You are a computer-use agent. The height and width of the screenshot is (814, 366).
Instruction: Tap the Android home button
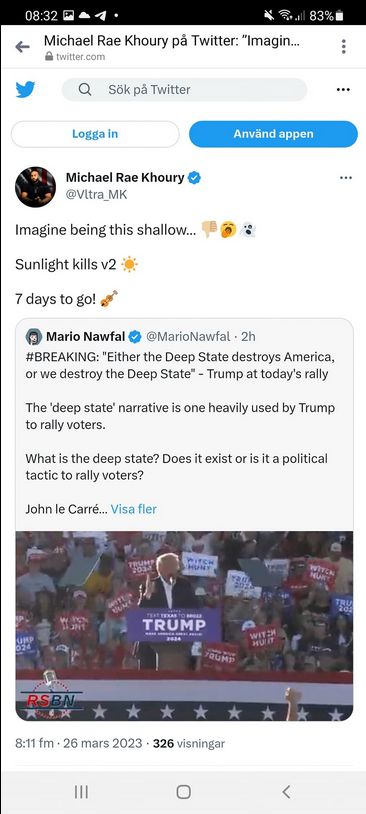coord(183,792)
